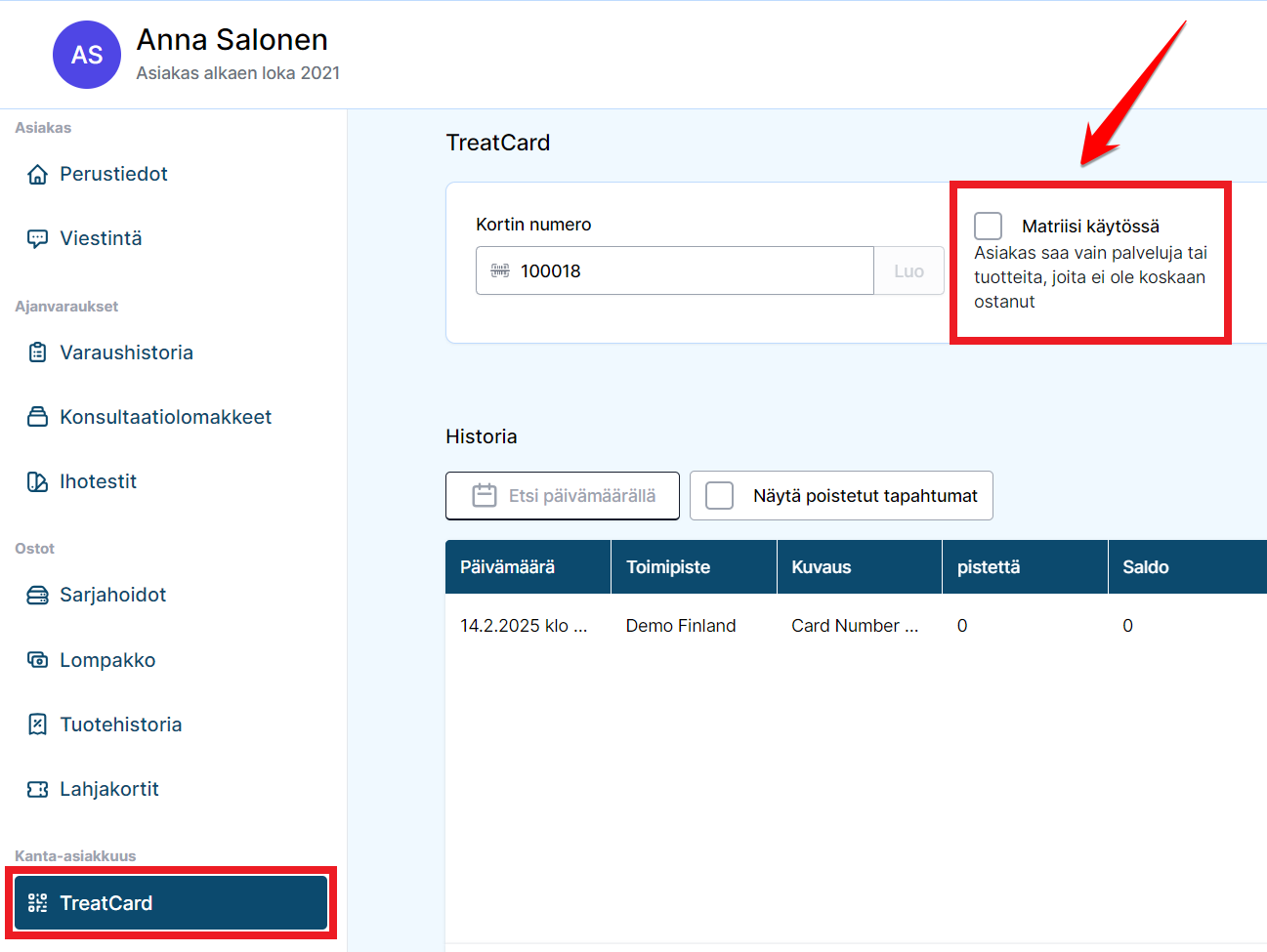Select the TreatCard menu item
The height and width of the screenshot is (952, 1267).
pos(171,903)
